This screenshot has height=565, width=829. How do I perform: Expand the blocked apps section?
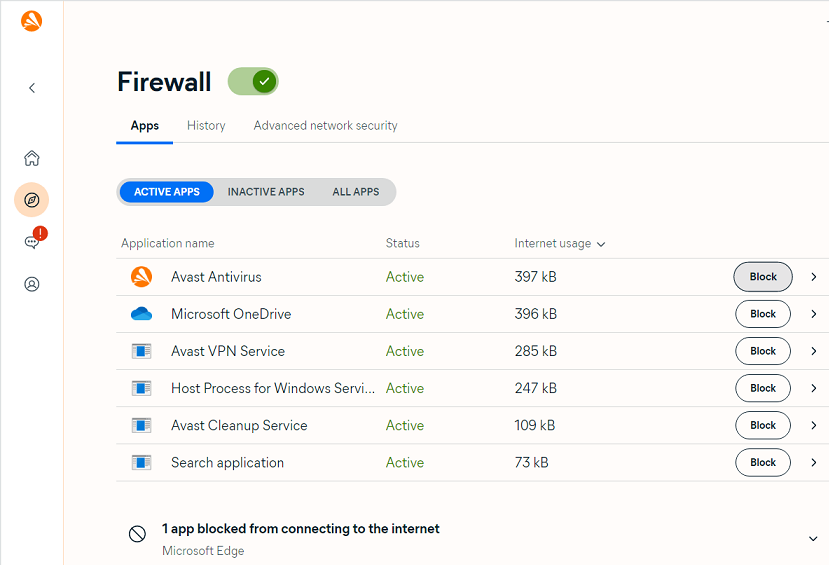point(813,539)
